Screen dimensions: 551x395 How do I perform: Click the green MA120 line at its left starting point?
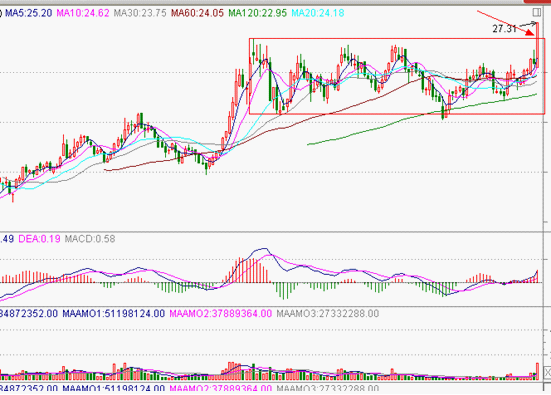[308, 144]
